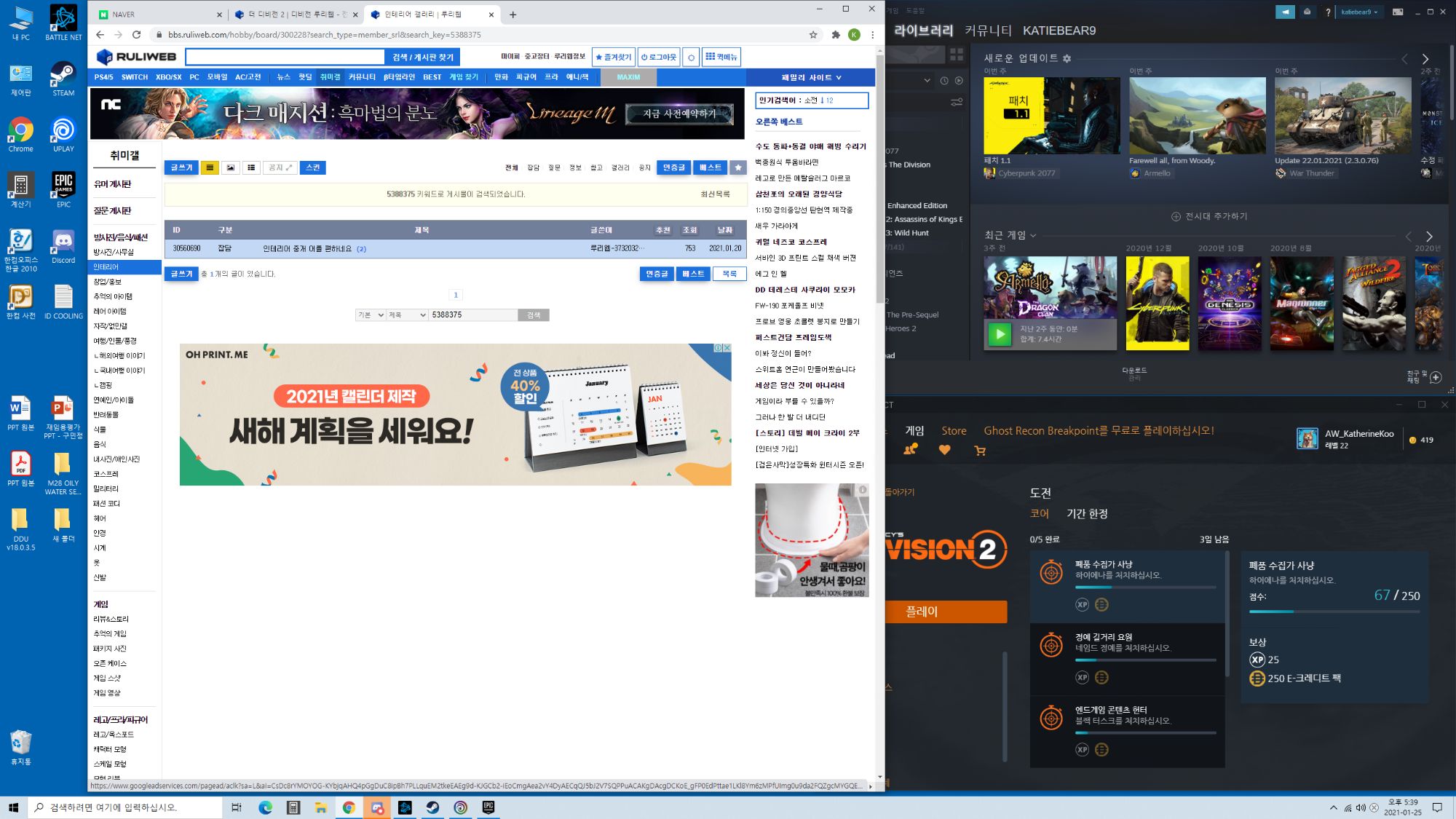Click the bookmark star icon in Chrome's address bar
This screenshot has height=819, width=1456.
[813, 34]
